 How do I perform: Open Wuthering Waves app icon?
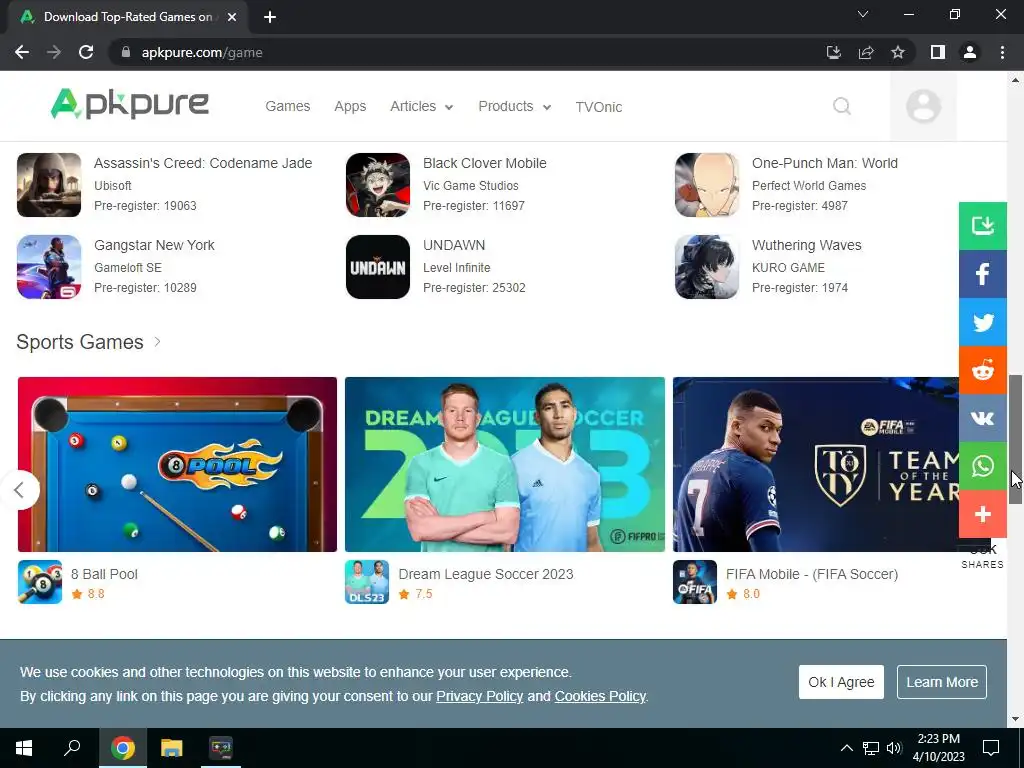pyautogui.click(x=707, y=267)
